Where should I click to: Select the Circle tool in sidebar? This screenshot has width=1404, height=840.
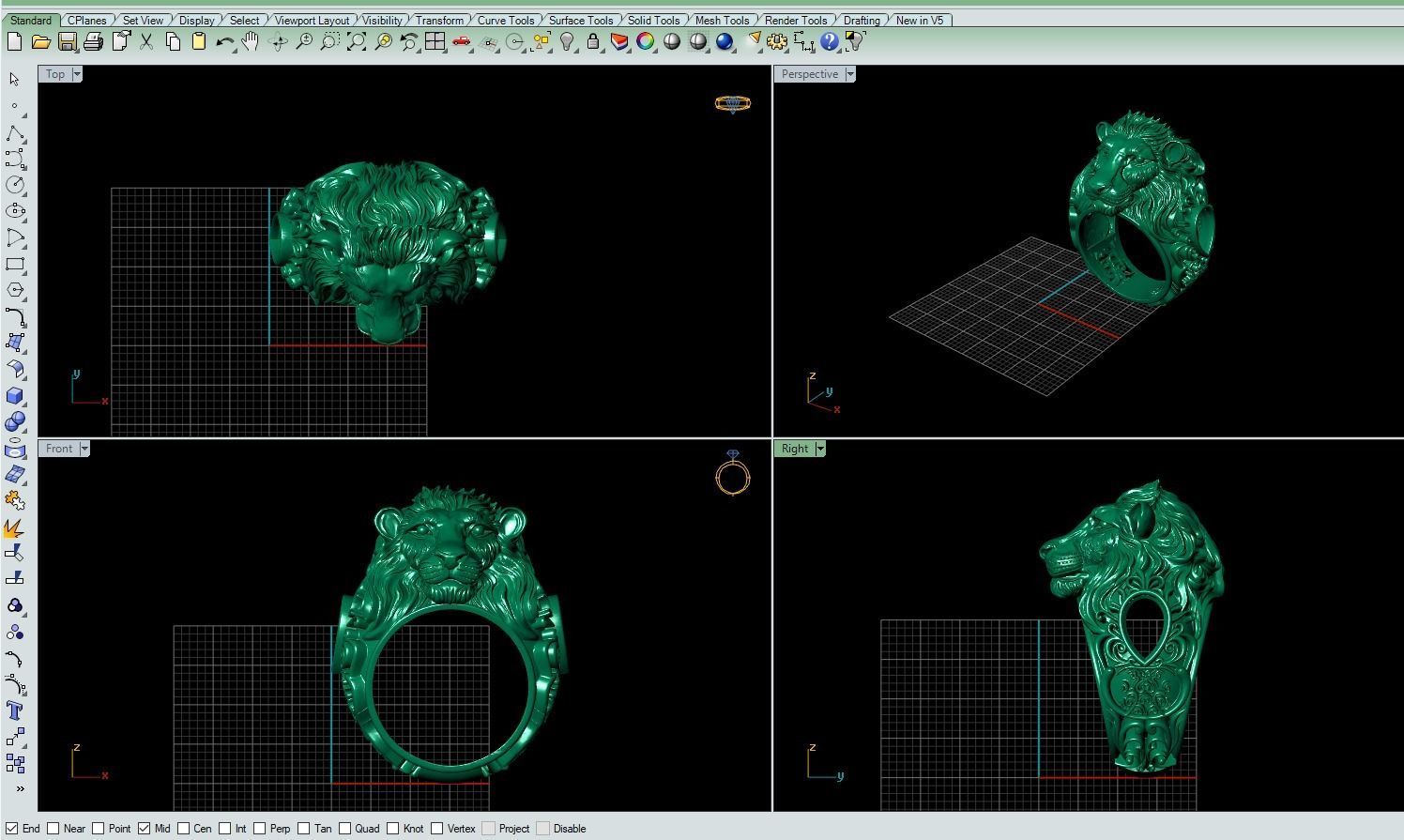point(15,185)
